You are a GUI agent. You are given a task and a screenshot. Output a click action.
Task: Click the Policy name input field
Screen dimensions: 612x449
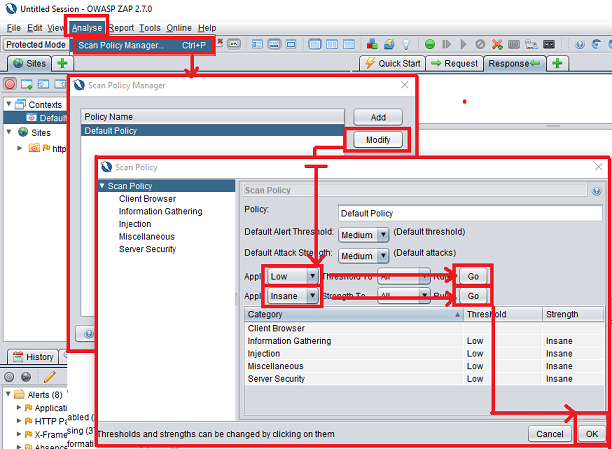pyautogui.click(x=469, y=213)
